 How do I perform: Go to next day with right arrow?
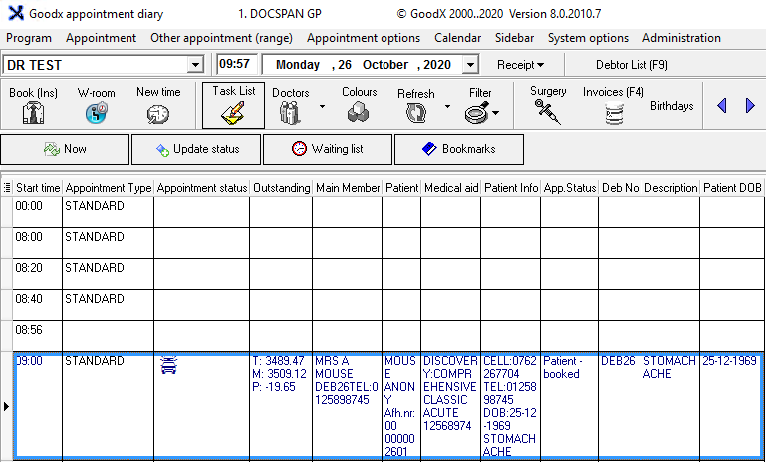click(750, 106)
